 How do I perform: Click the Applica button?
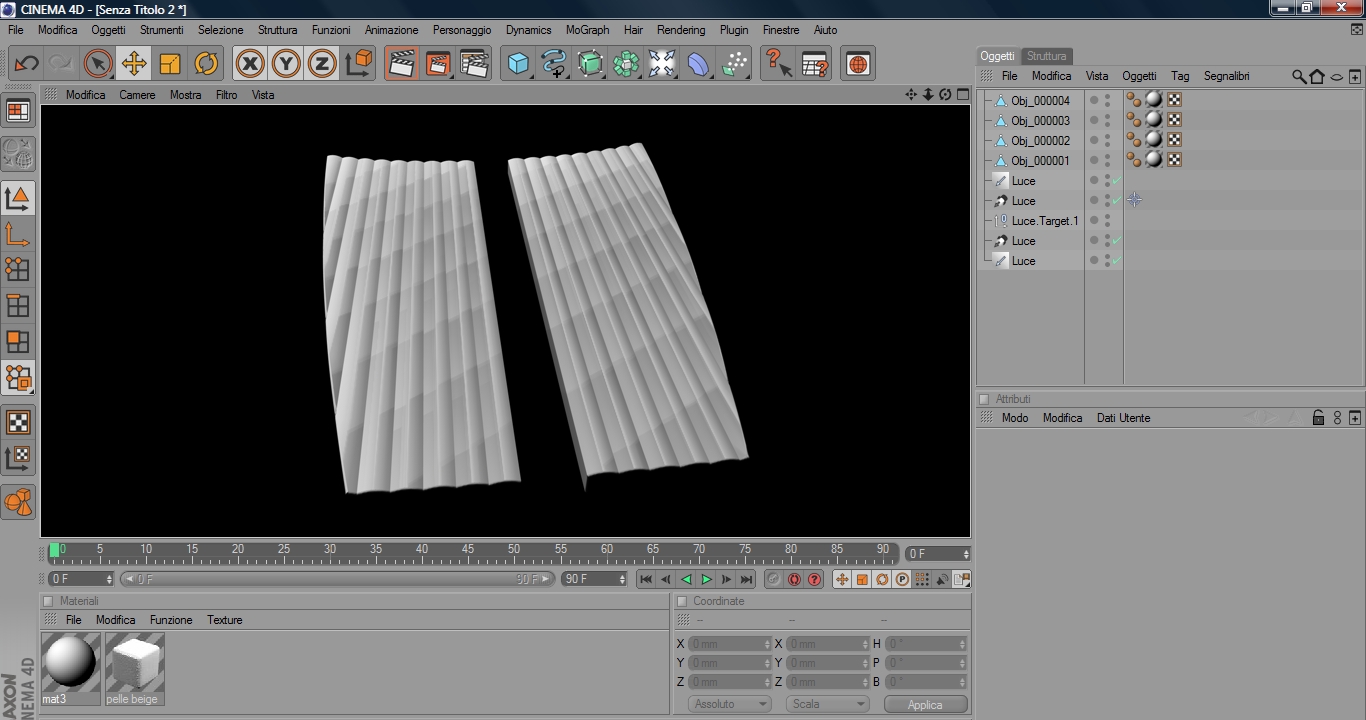pos(925,704)
